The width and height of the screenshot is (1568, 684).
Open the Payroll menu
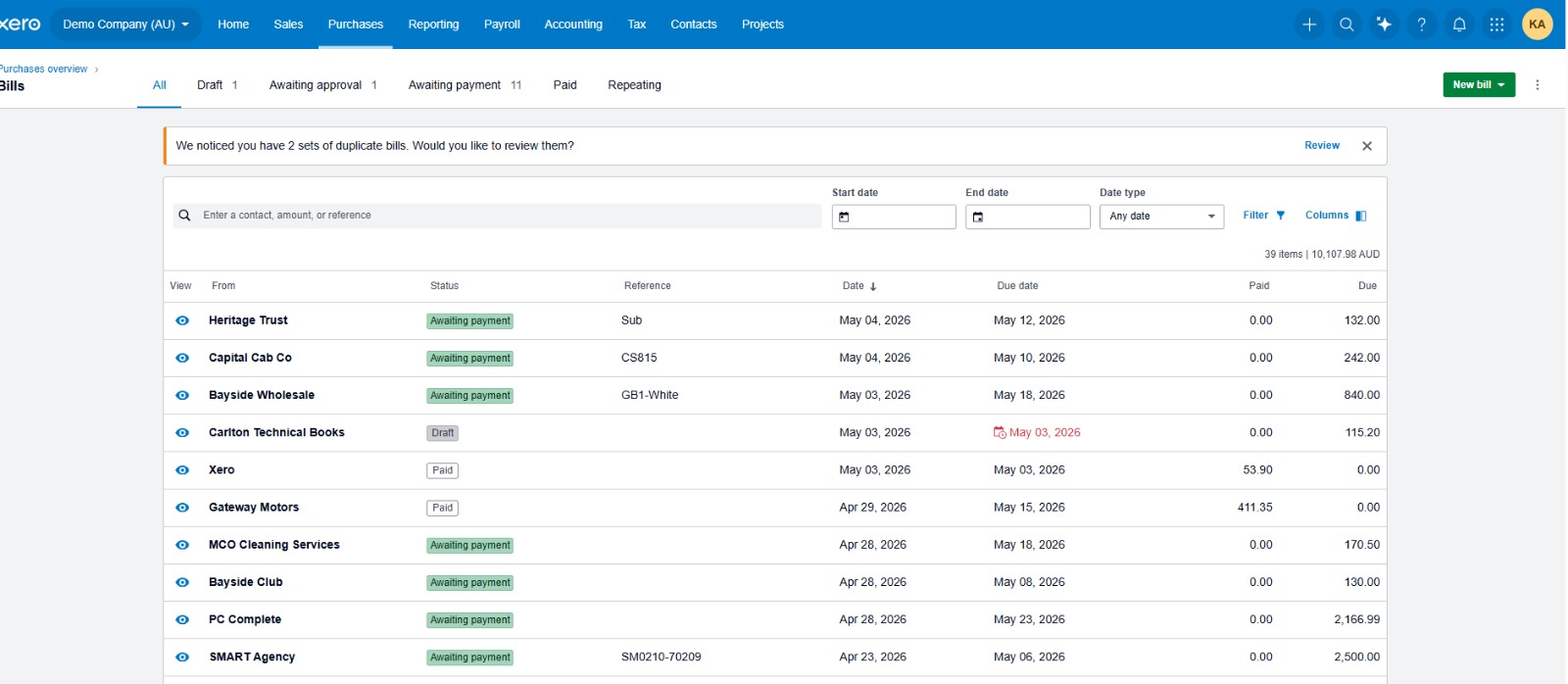point(502,24)
